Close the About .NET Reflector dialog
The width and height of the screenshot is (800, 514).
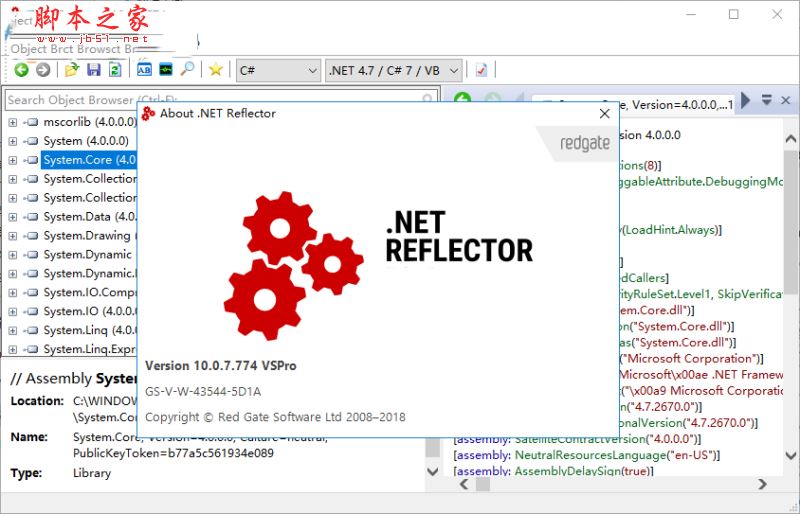click(605, 113)
